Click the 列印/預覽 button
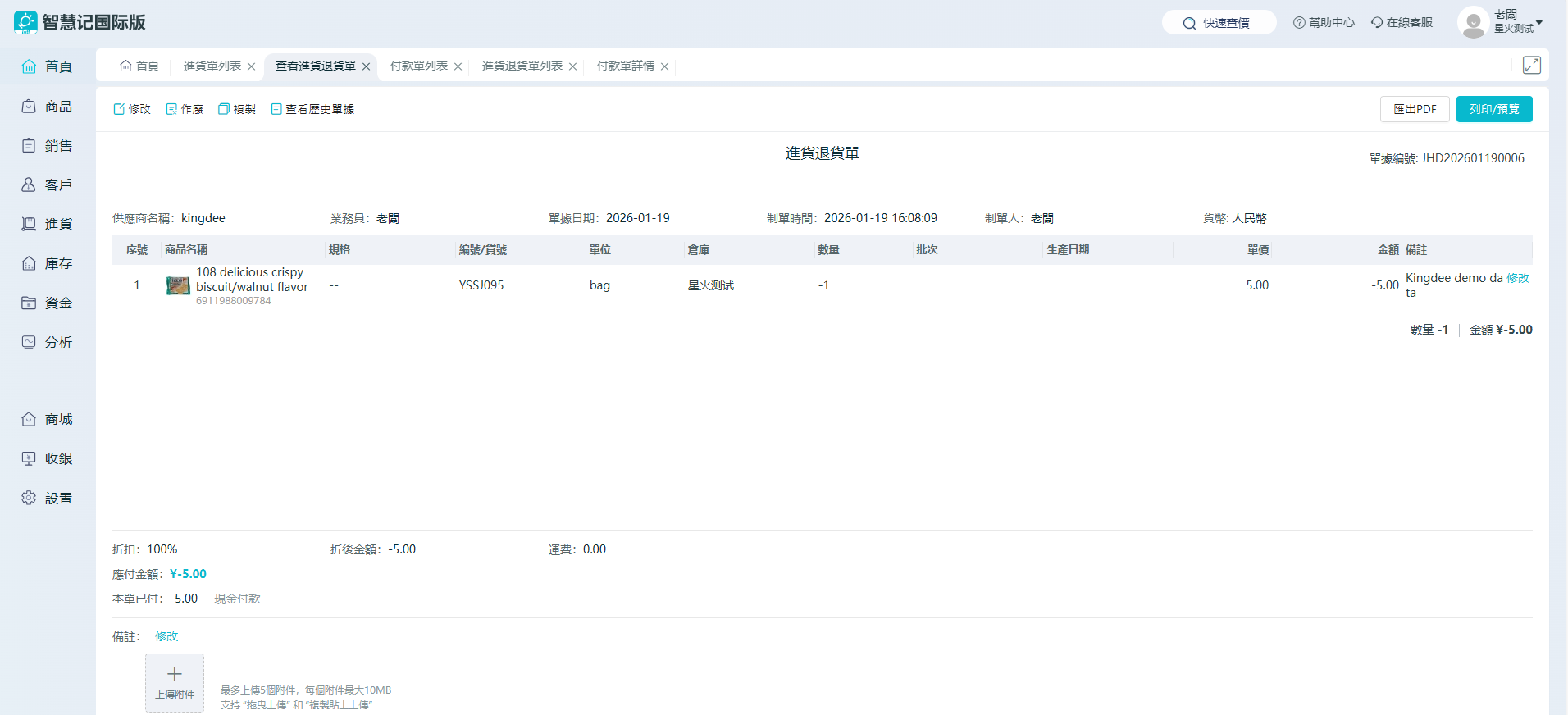Image resolution: width=1568 pixels, height=715 pixels. (x=1493, y=109)
